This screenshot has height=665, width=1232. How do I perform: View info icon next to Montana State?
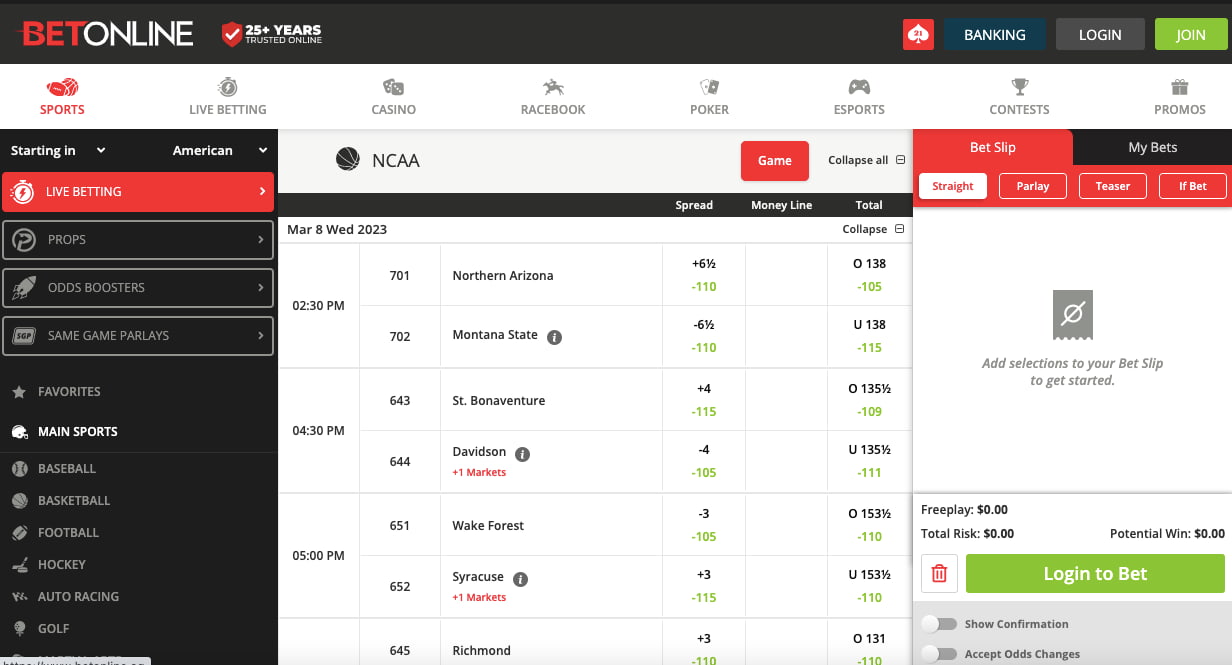(x=554, y=337)
